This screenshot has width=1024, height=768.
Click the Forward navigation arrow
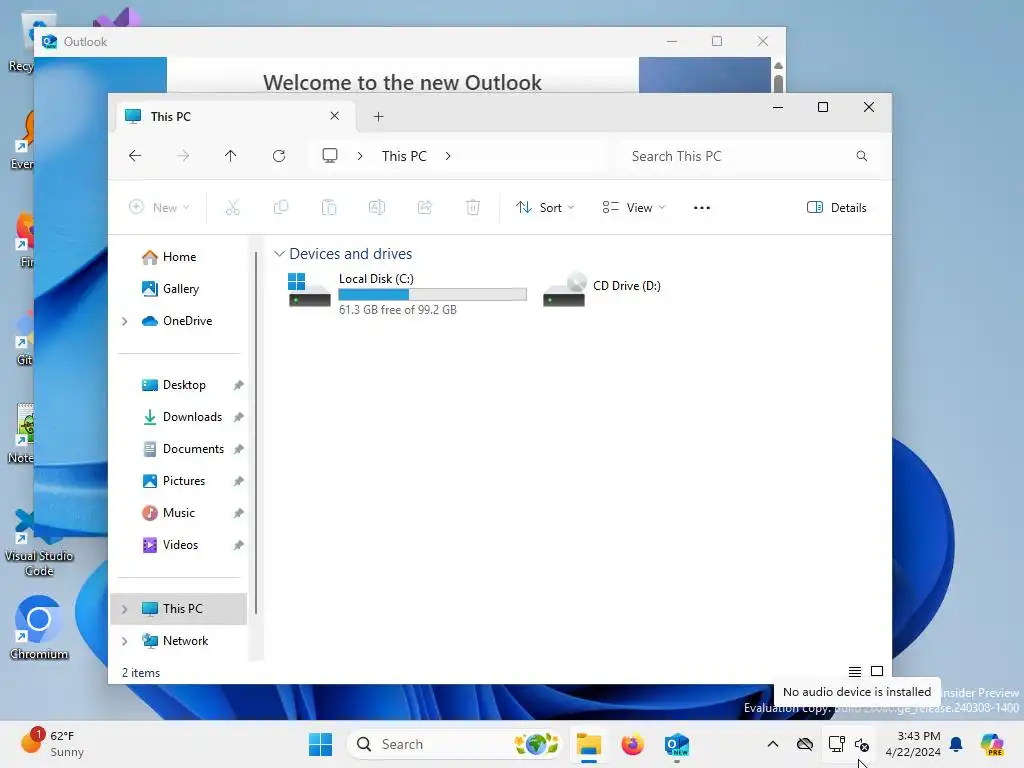tap(184, 156)
